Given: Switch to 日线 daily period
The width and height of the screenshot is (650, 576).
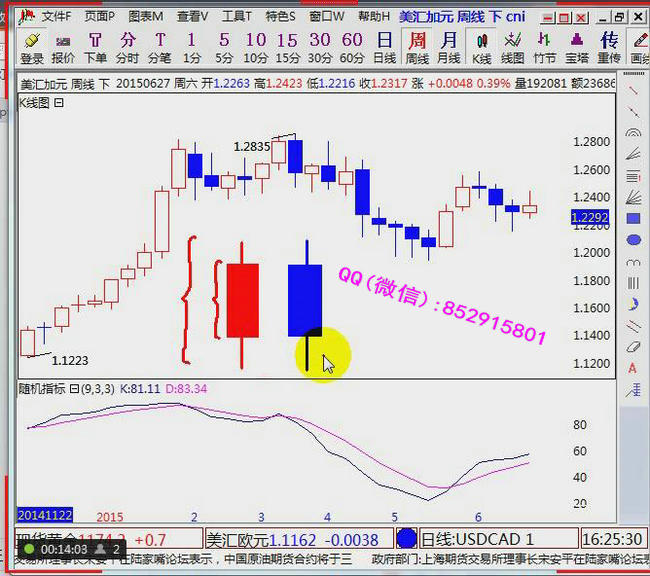Looking at the screenshot, I should pos(385,47).
